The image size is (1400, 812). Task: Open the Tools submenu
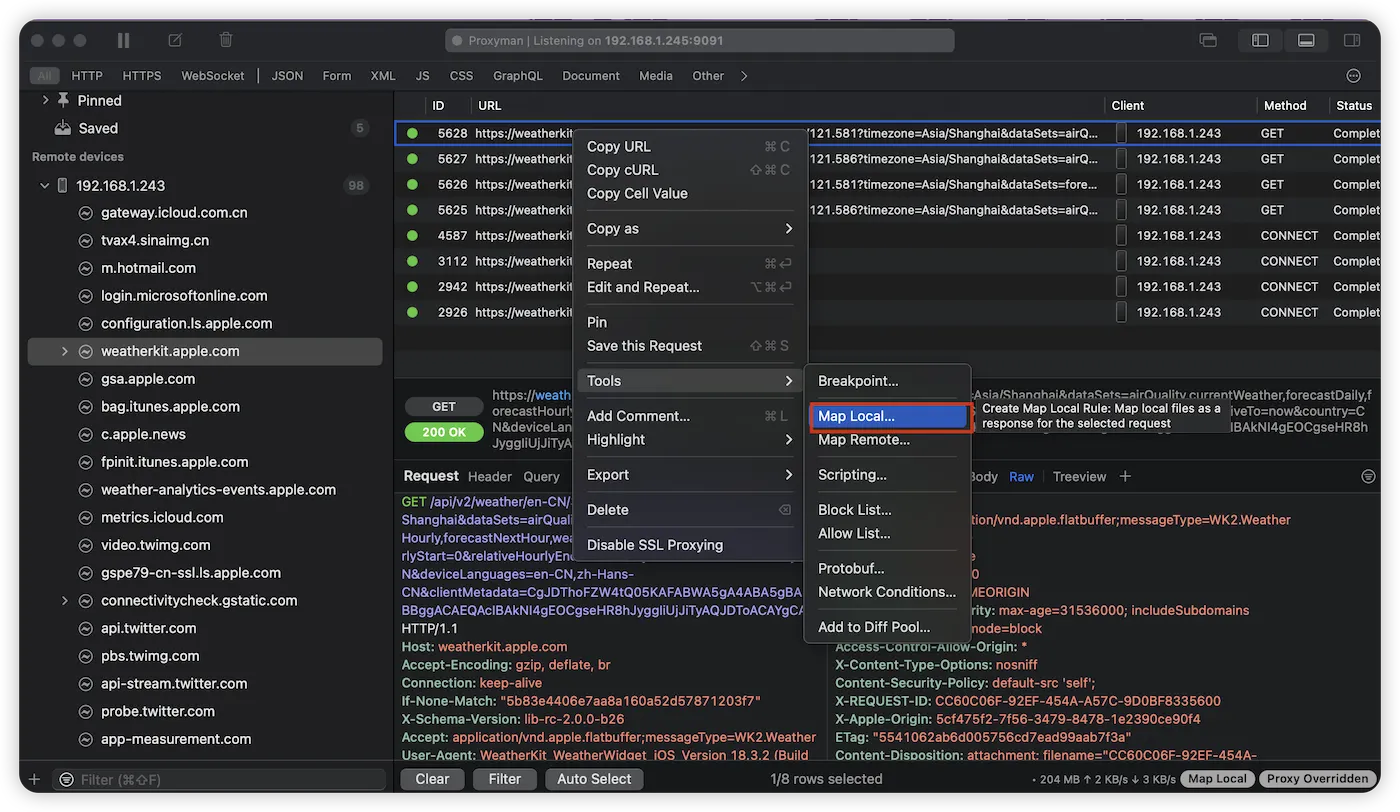[690, 381]
